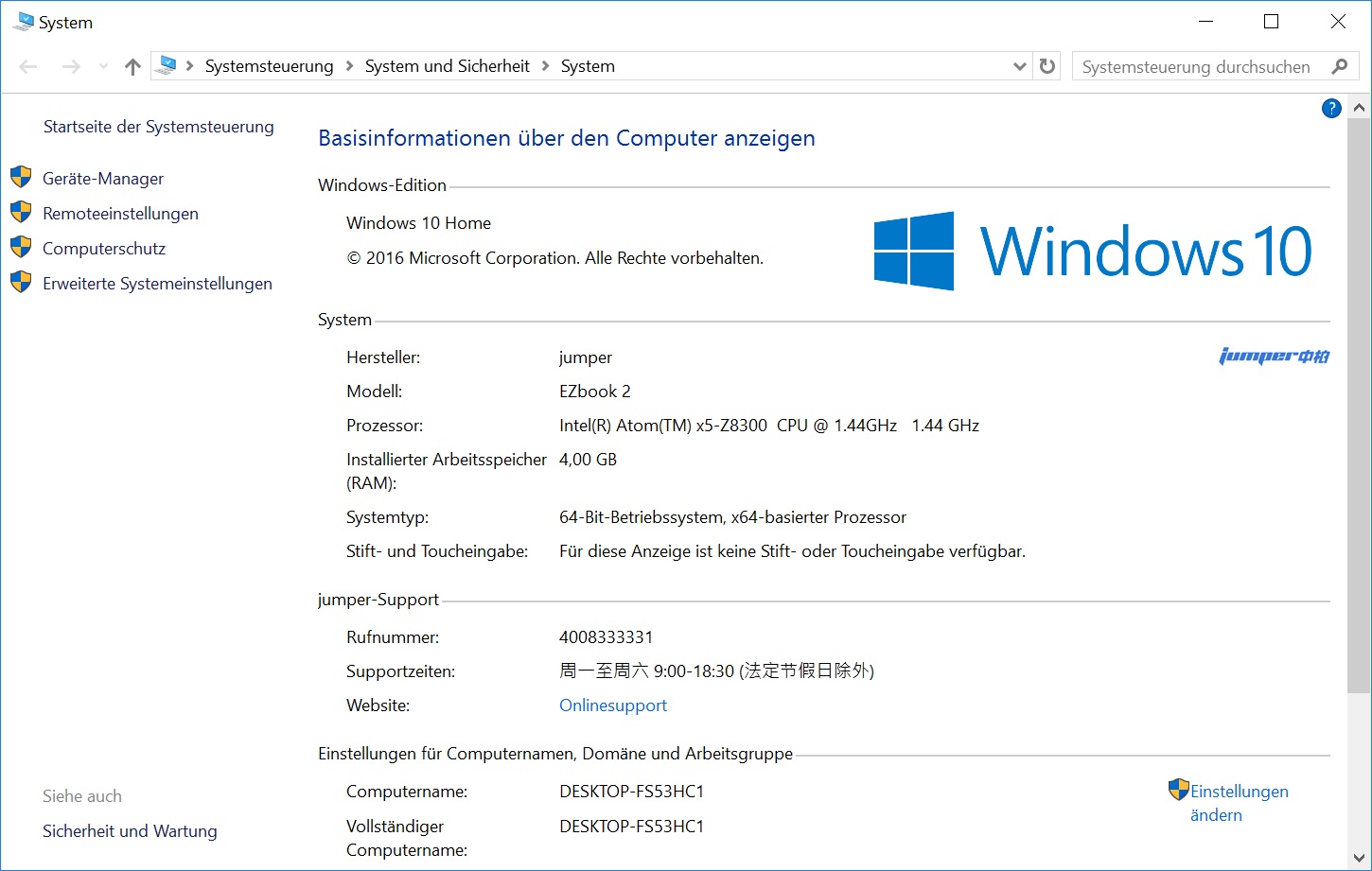Click the back navigation arrow
Screen dimensions: 1372x871
coord(28,66)
